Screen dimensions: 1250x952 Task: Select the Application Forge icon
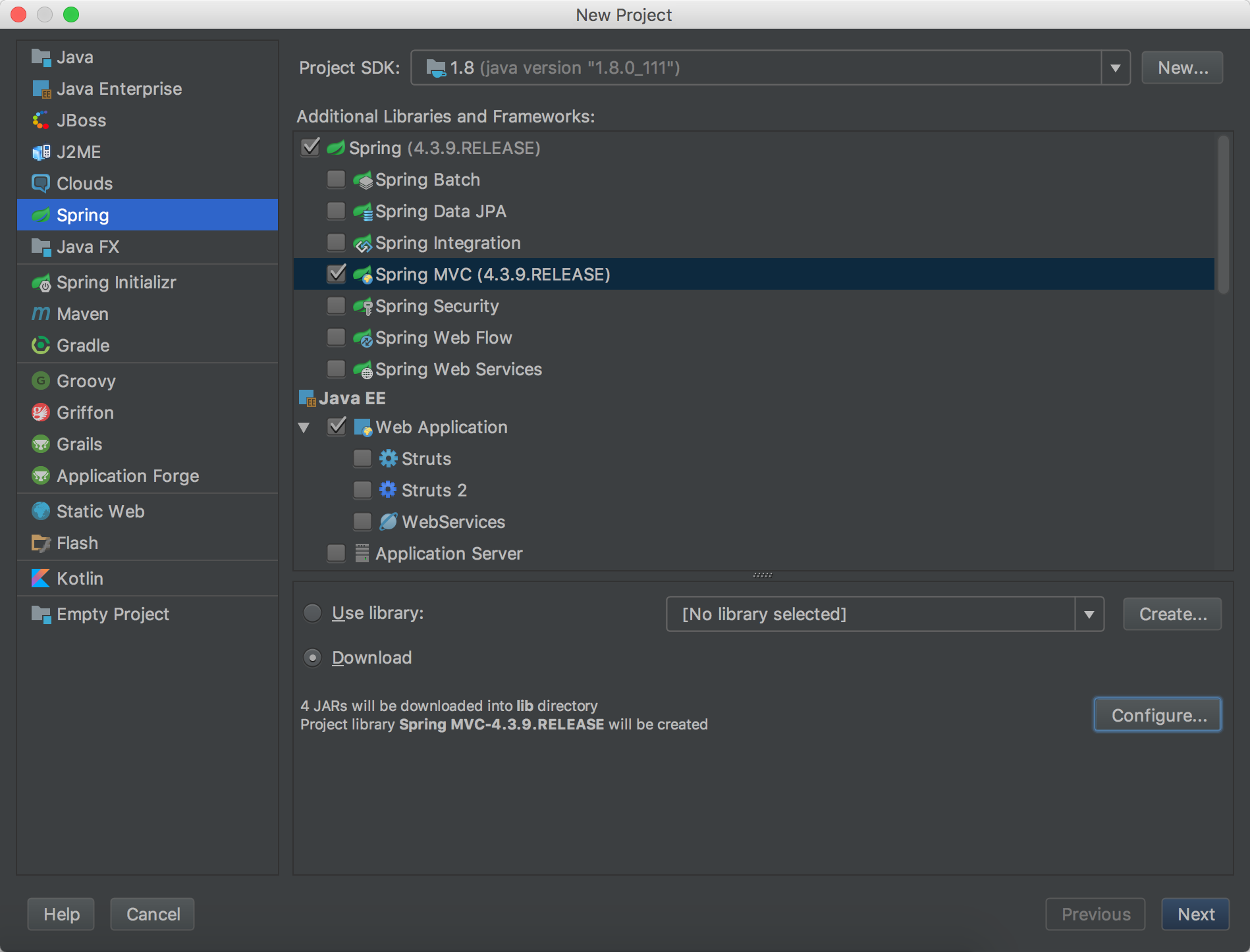point(41,476)
